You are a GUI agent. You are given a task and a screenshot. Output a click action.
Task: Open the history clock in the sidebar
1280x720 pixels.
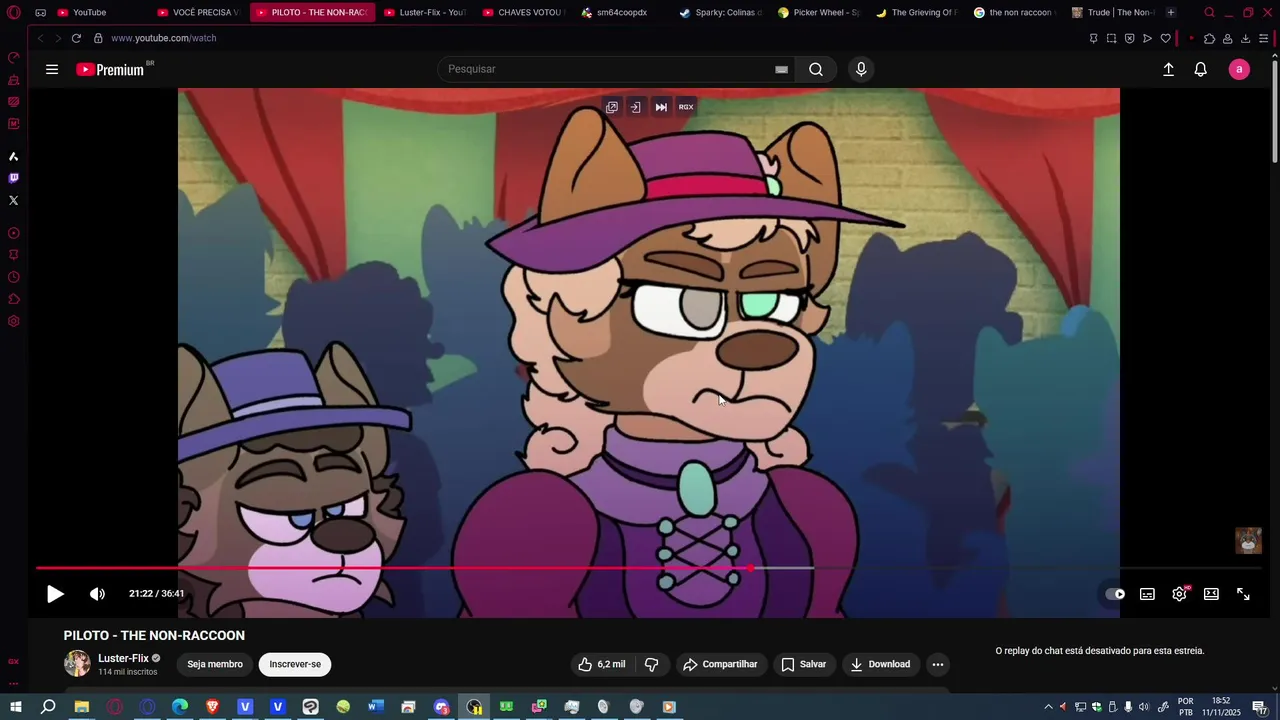pos(13,277)
